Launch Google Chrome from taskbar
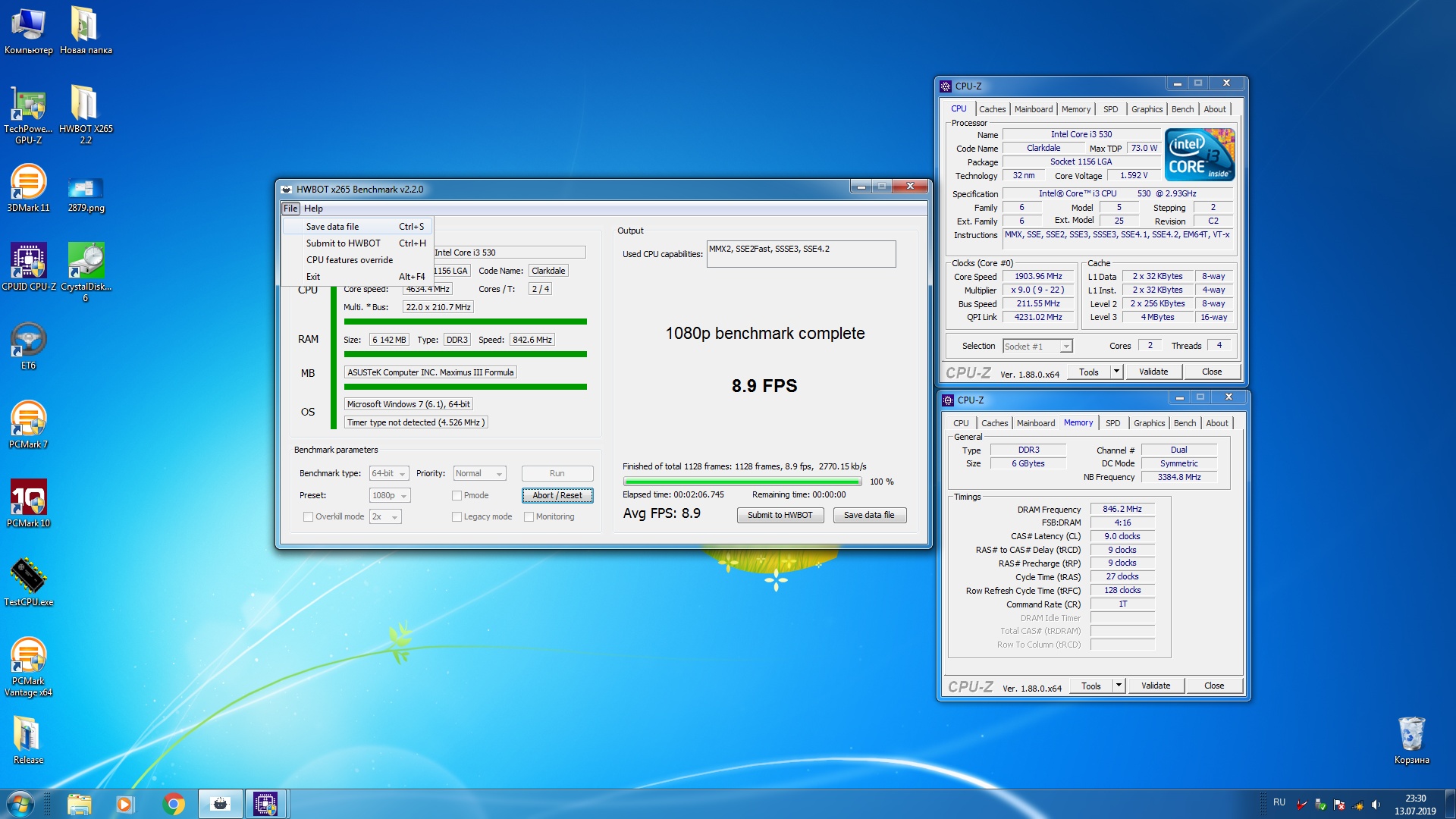This screenshot has width=1456, height=819. [x=174, y=804]
